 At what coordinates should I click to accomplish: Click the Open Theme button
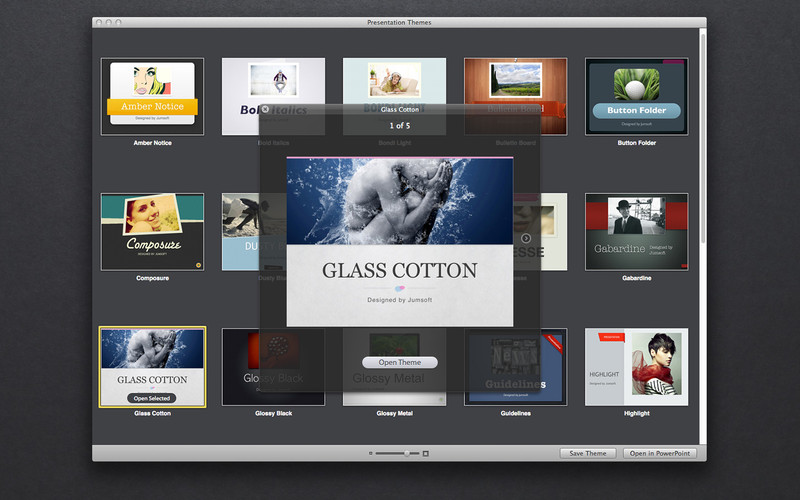tap(399, 362)
